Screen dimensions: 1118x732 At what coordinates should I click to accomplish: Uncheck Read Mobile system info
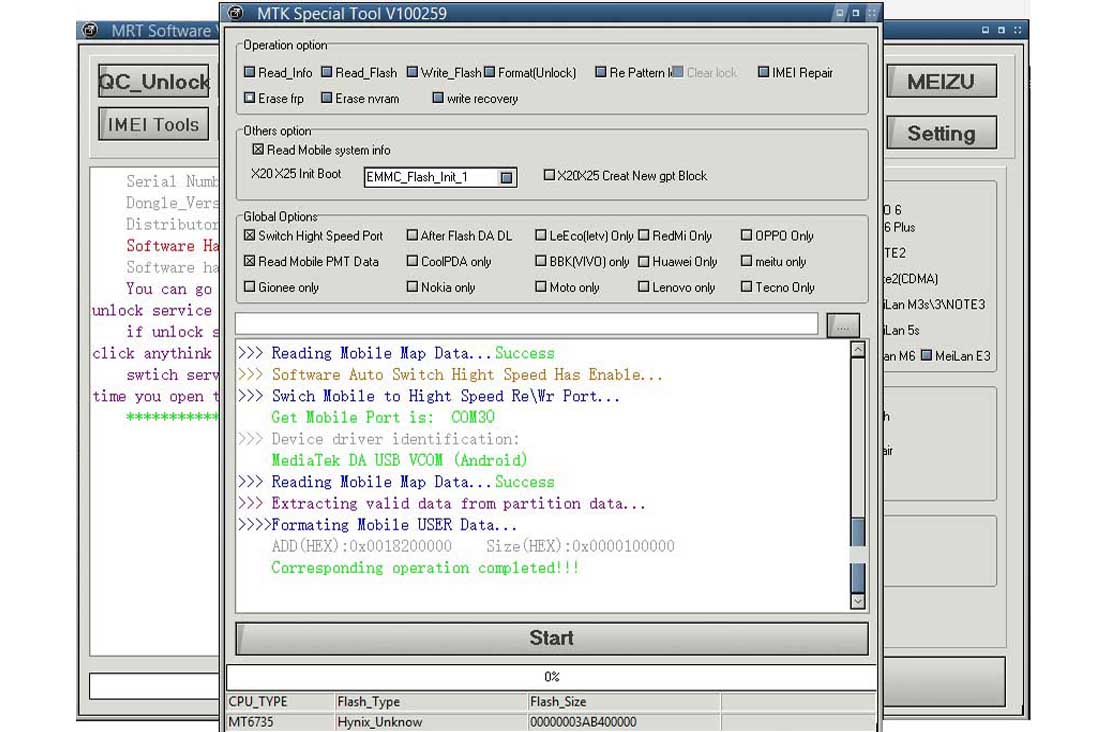pos(258,150)
